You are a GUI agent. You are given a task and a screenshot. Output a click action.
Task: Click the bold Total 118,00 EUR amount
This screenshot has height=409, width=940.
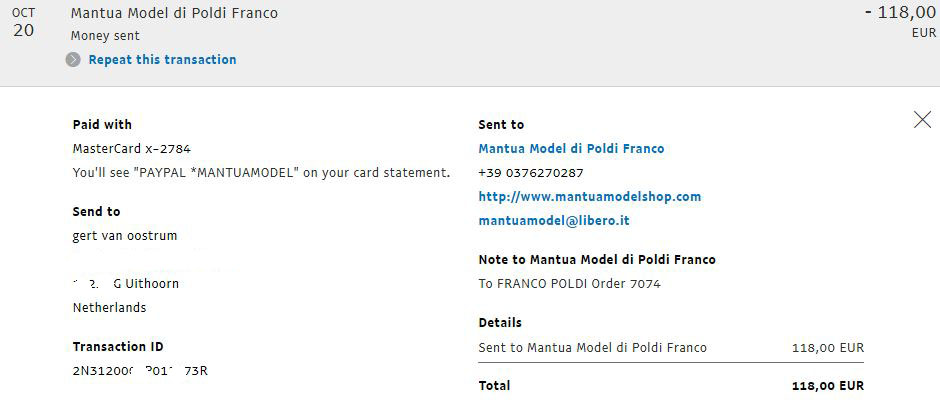828,386
